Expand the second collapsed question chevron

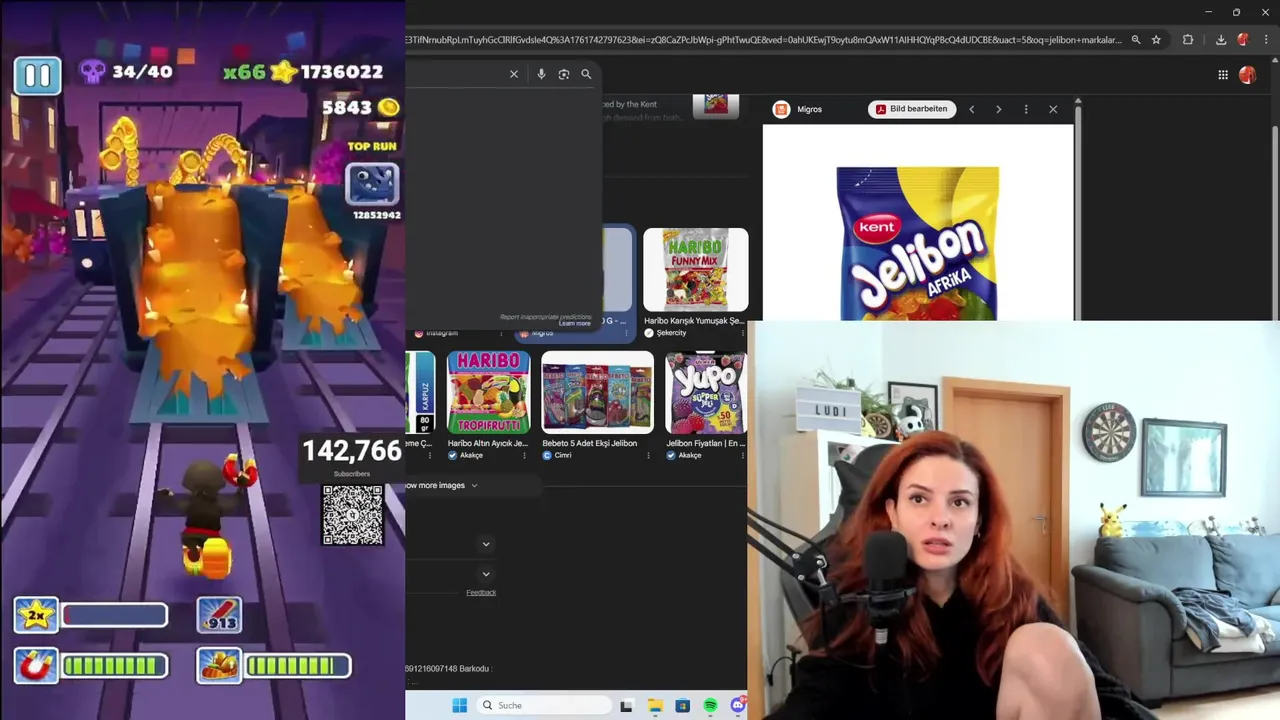click(486, 574)
